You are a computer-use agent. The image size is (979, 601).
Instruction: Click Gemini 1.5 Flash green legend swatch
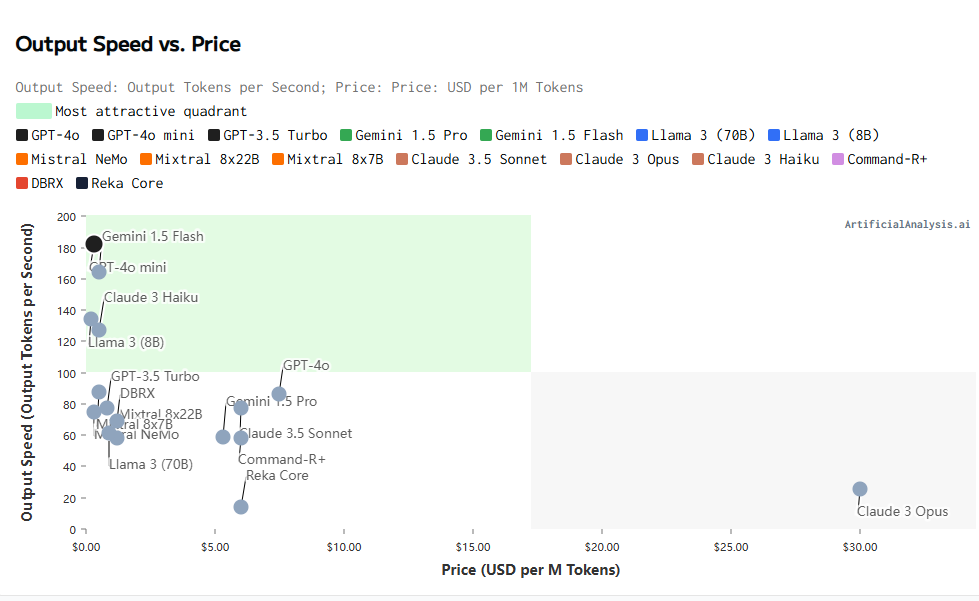click(487, 135)
